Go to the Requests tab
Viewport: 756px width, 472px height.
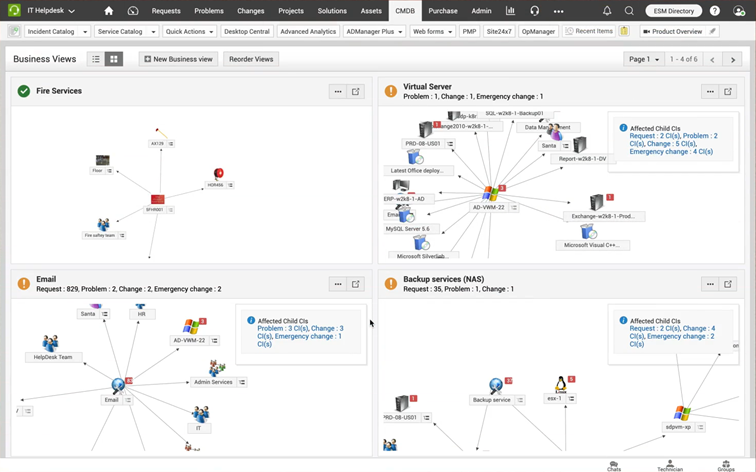coord(166,11)
